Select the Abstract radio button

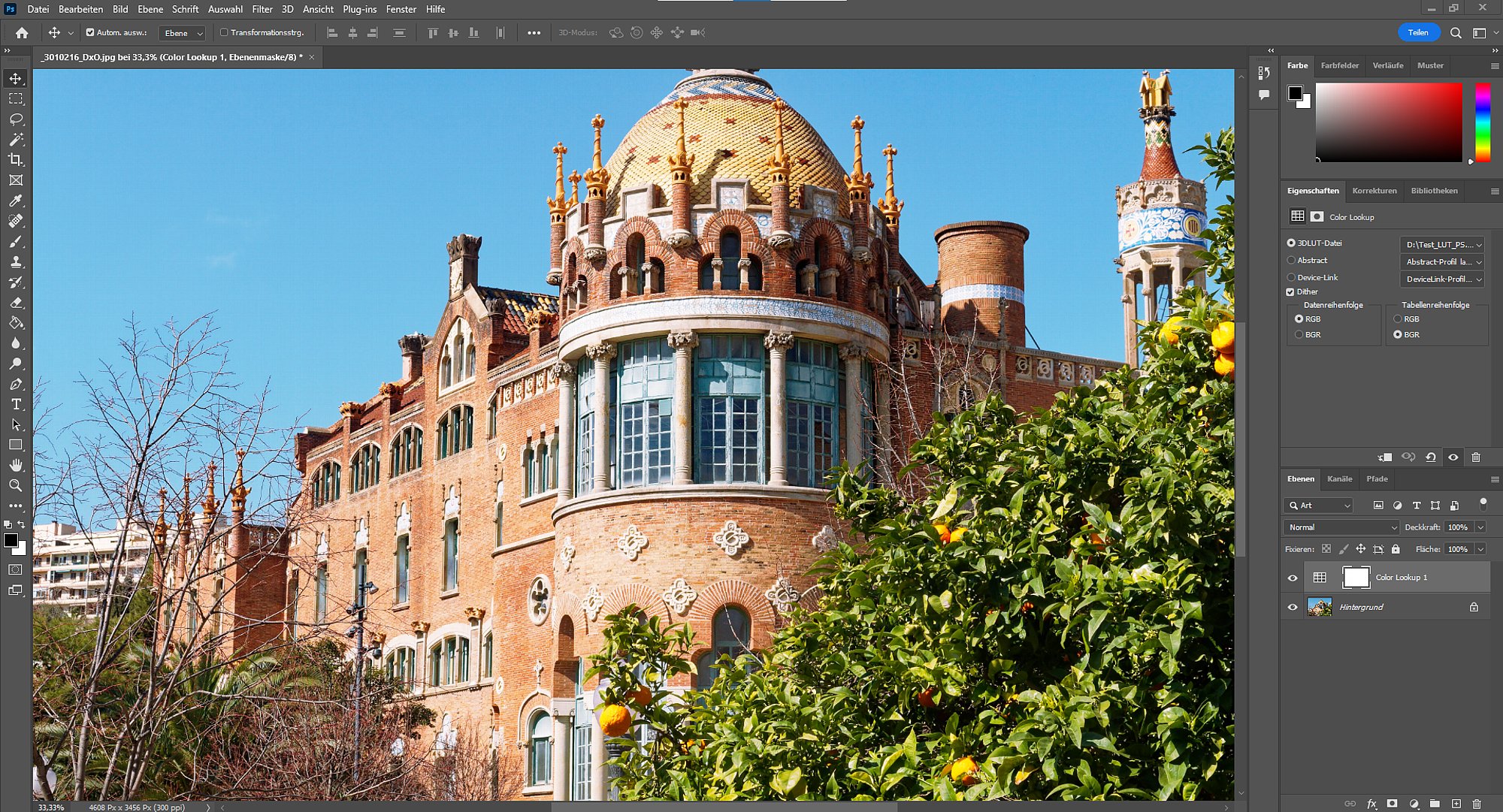(1291, 261)
